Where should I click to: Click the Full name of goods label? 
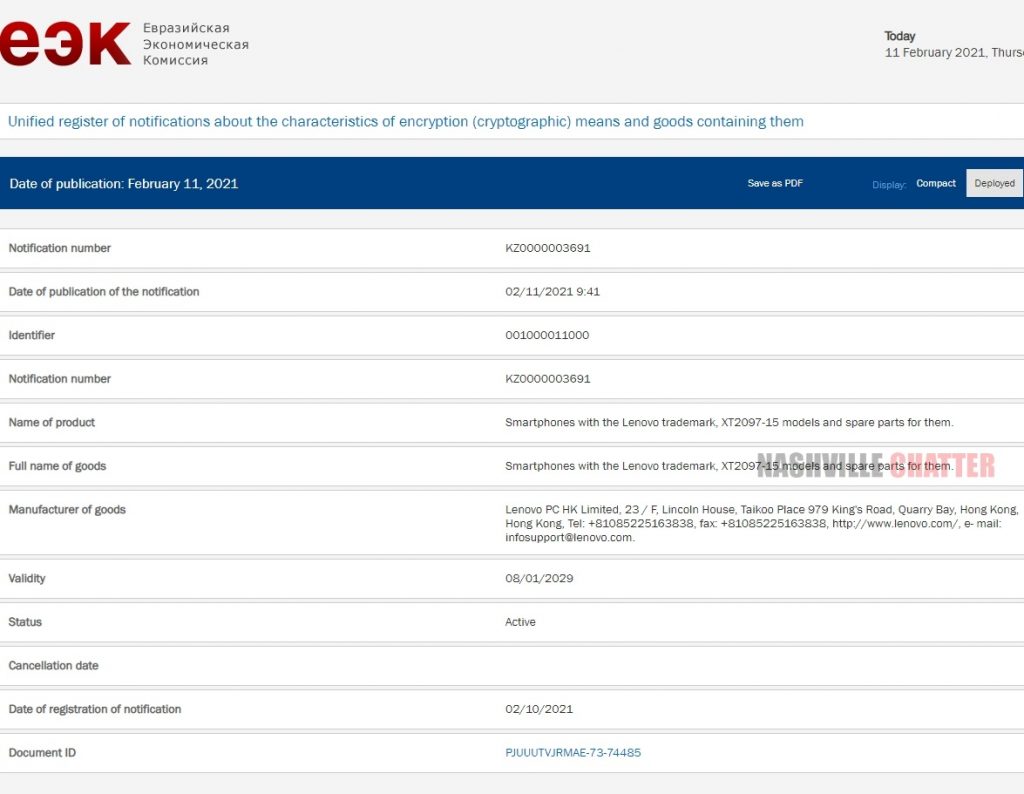pos(57,466)
